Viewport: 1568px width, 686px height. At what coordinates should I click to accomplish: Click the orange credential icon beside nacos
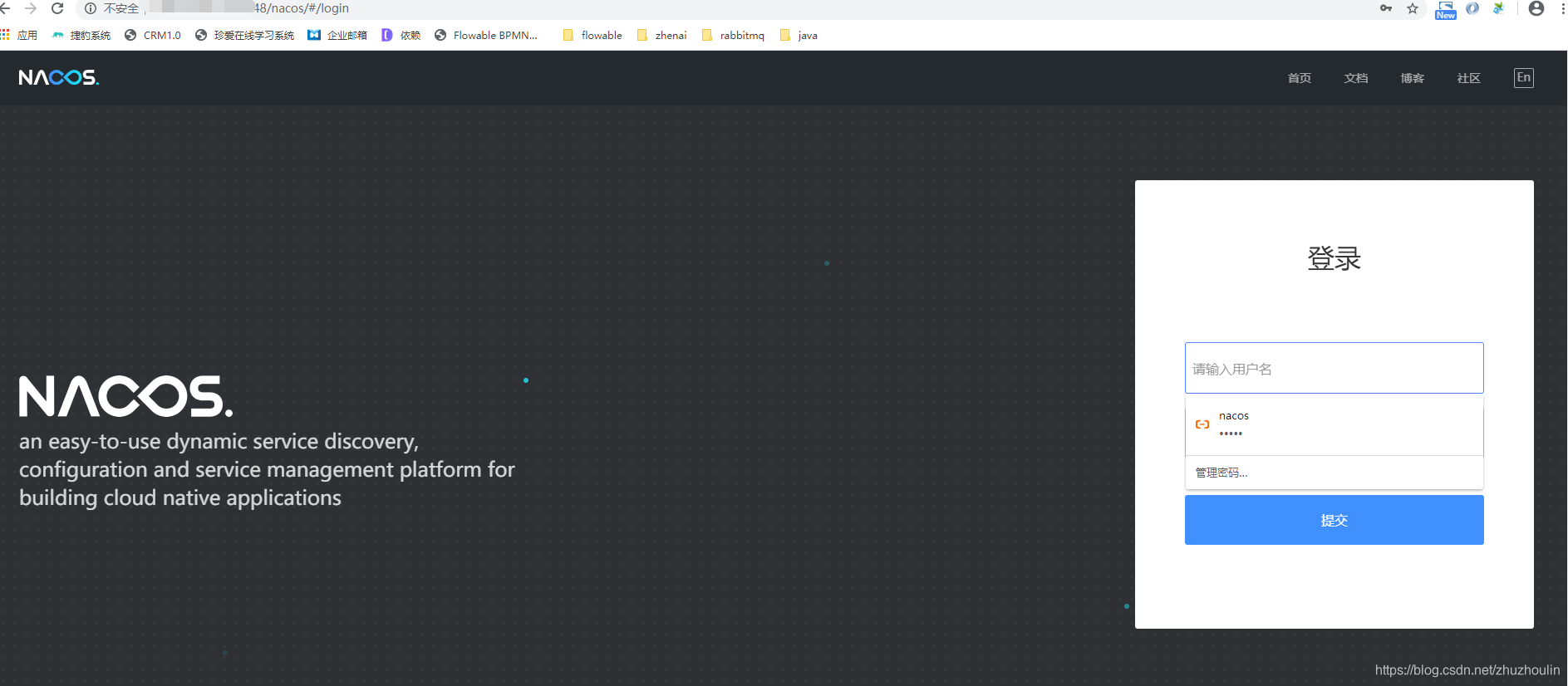[1202, 424]
